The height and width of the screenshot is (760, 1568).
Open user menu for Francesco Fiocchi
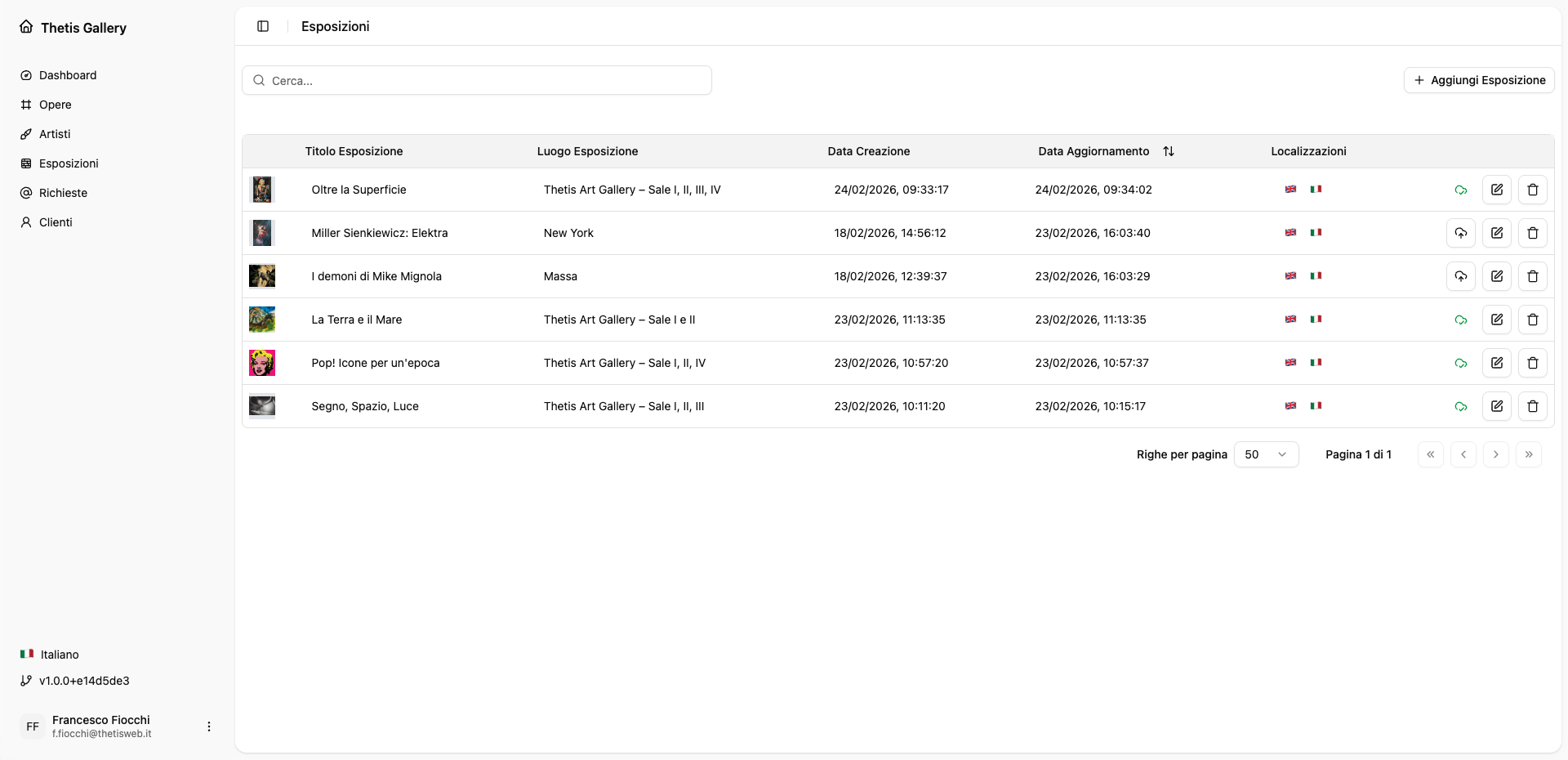(x=209, y=726)
